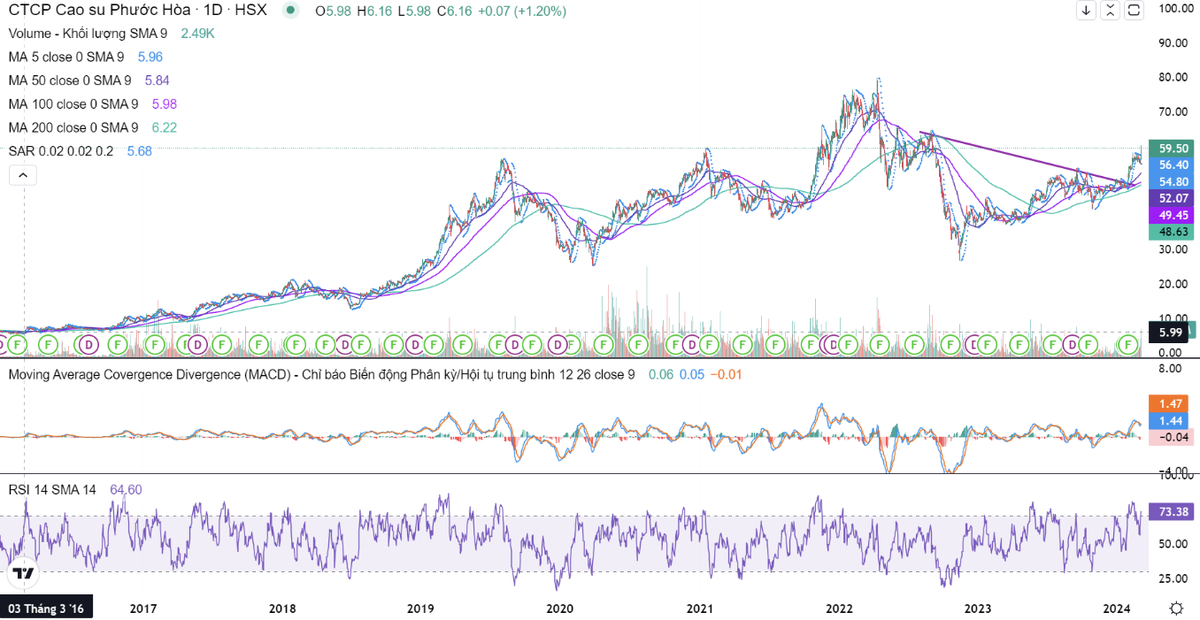This screenshot has height=620, width=1200.
Task: Open chart settings gear icon
Action: pyautogui.click(x=1177, y=608)
